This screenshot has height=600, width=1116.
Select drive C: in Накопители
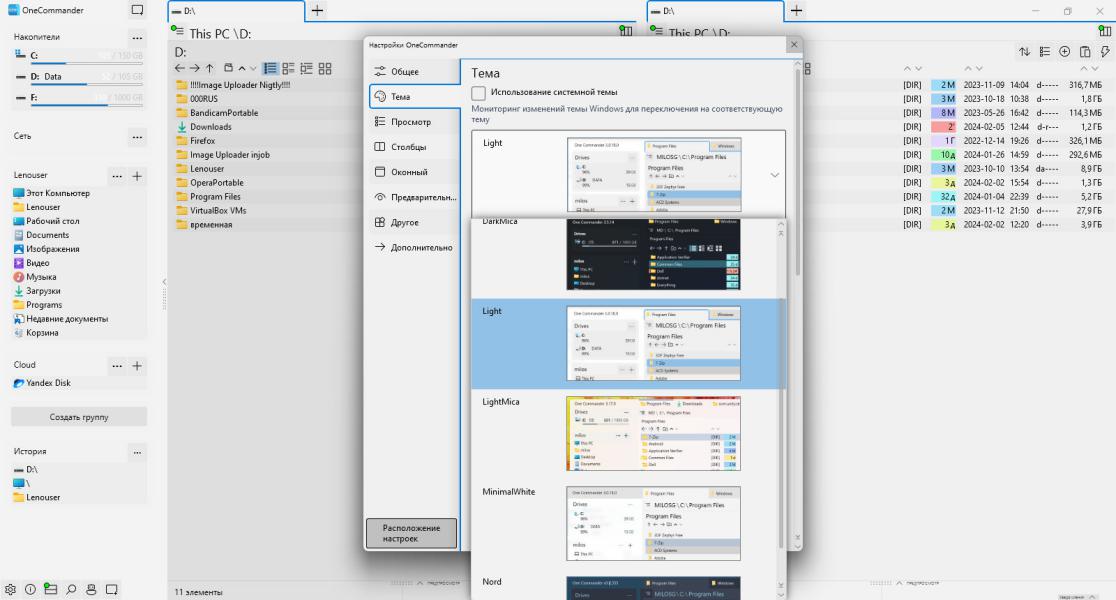[78, 56]
